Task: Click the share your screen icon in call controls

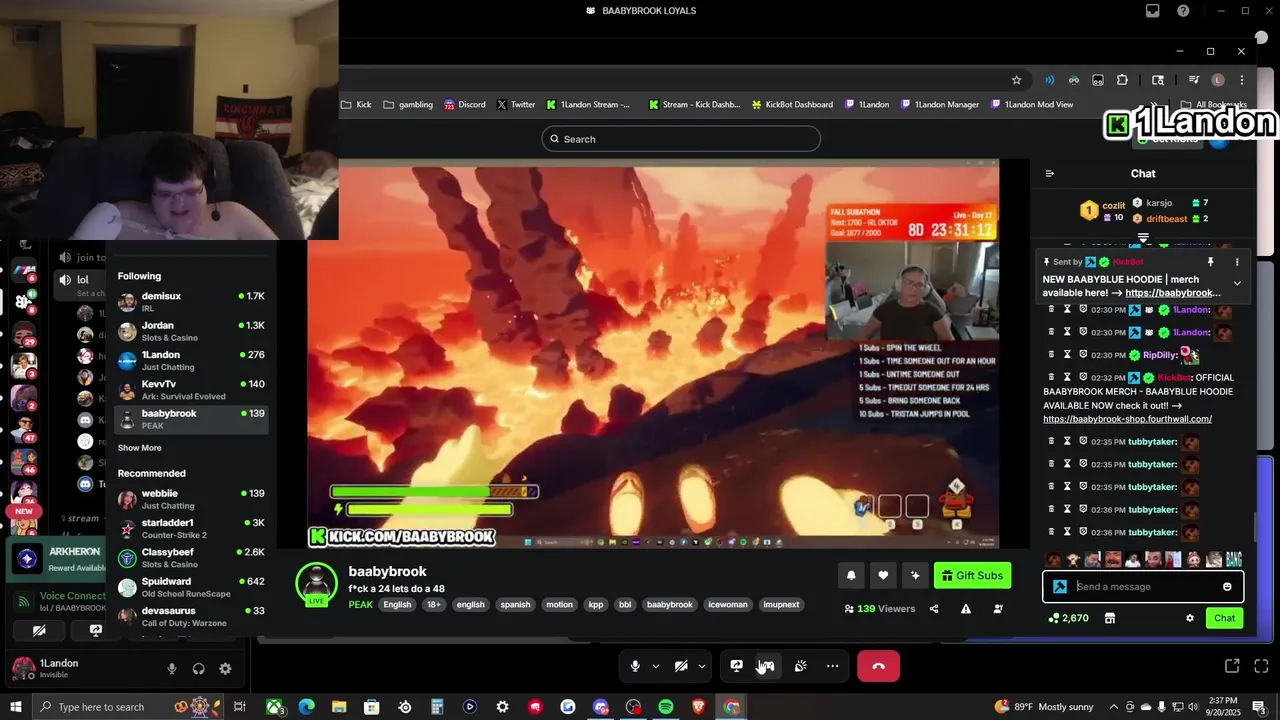Action: pos(736,666)
